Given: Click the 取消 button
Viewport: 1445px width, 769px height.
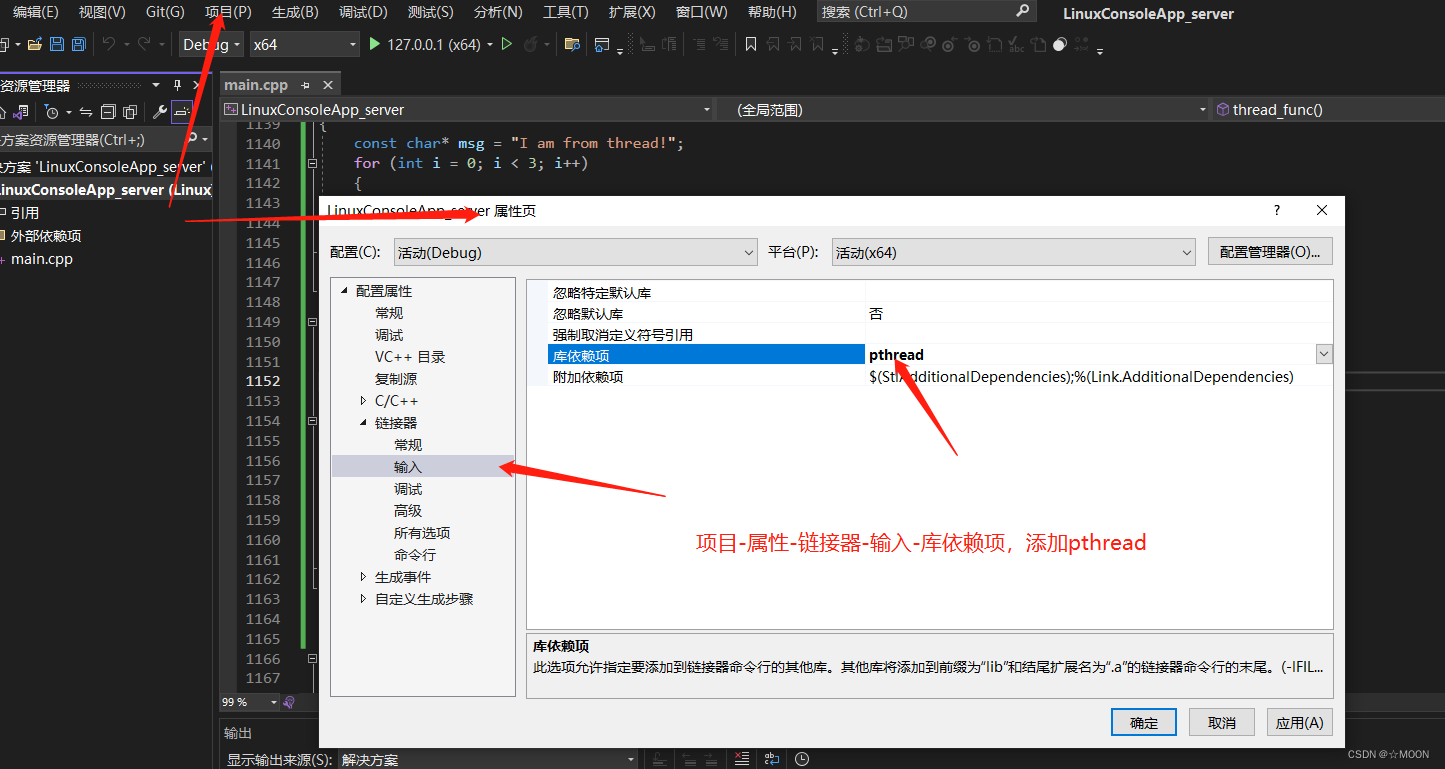Looking at the screenshot, I should (x=1222, y=722).
